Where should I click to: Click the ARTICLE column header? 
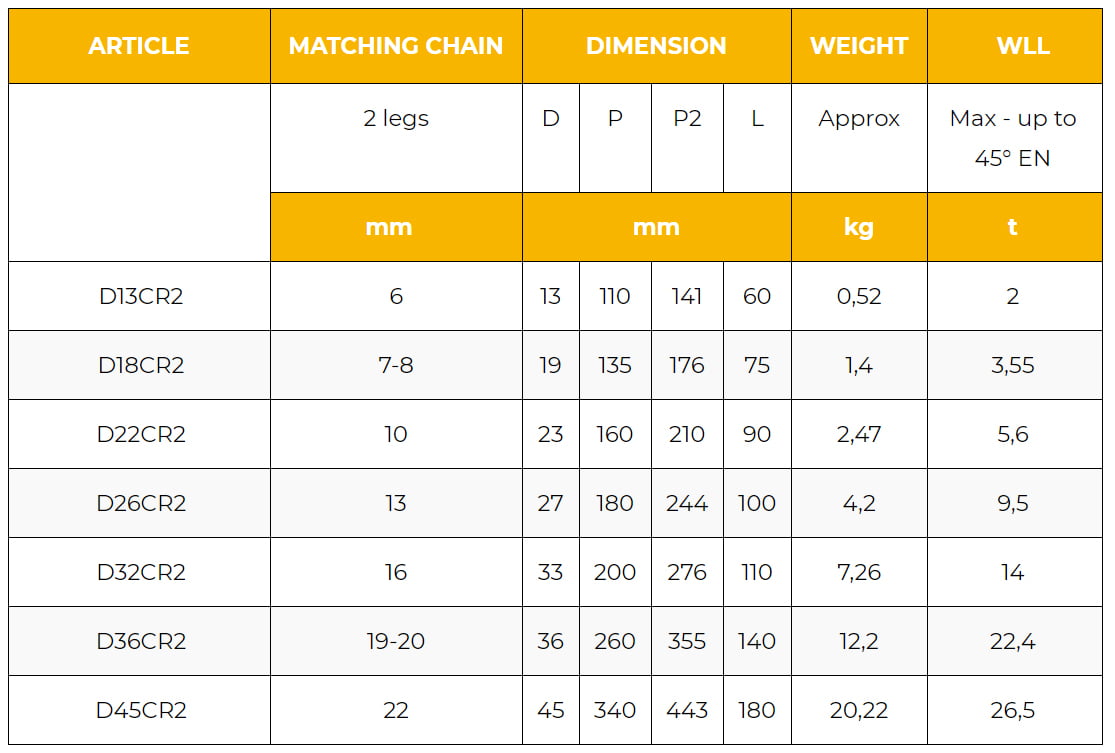139,46
